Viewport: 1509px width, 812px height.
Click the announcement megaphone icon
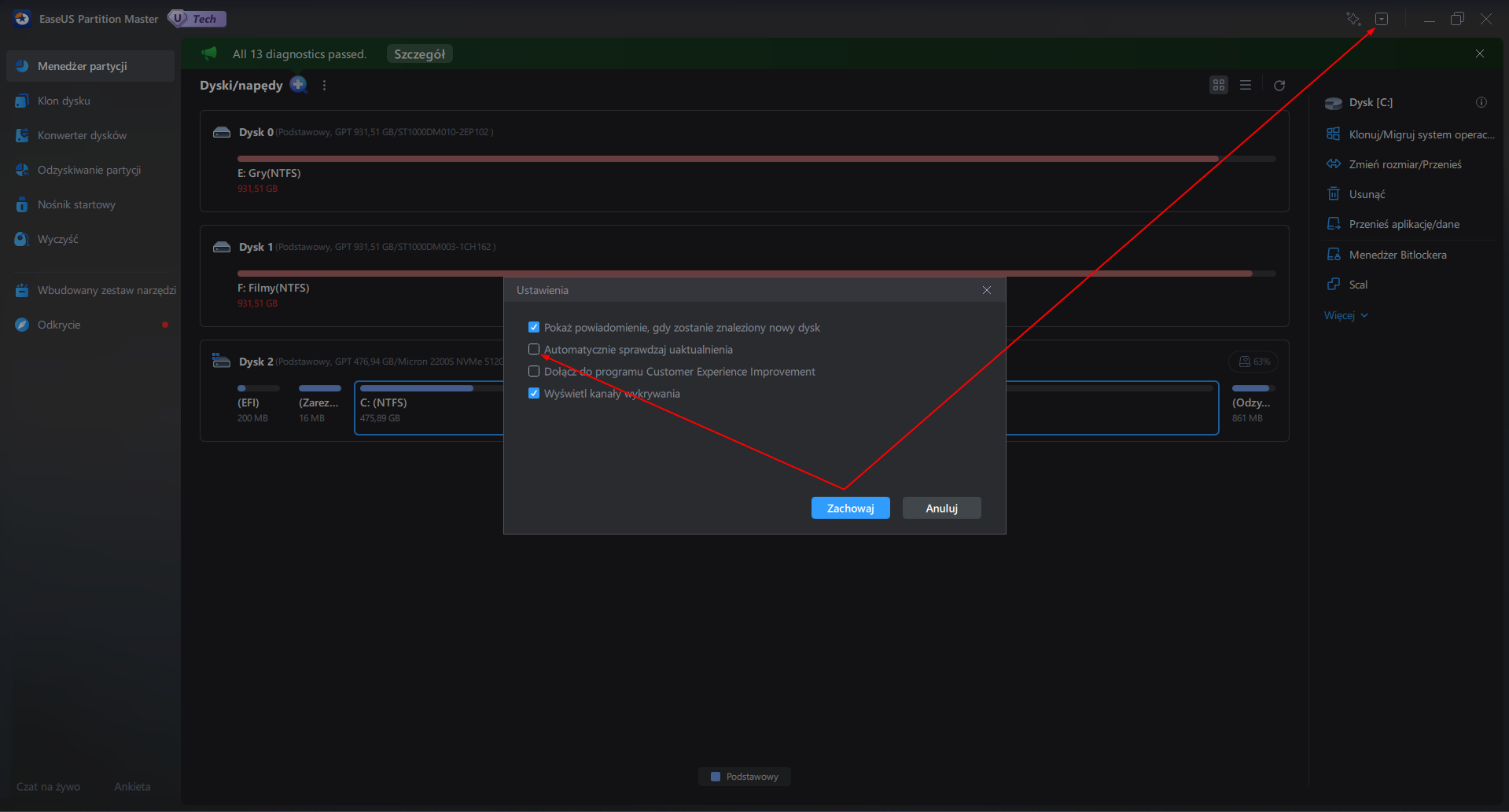coord(209,53)
